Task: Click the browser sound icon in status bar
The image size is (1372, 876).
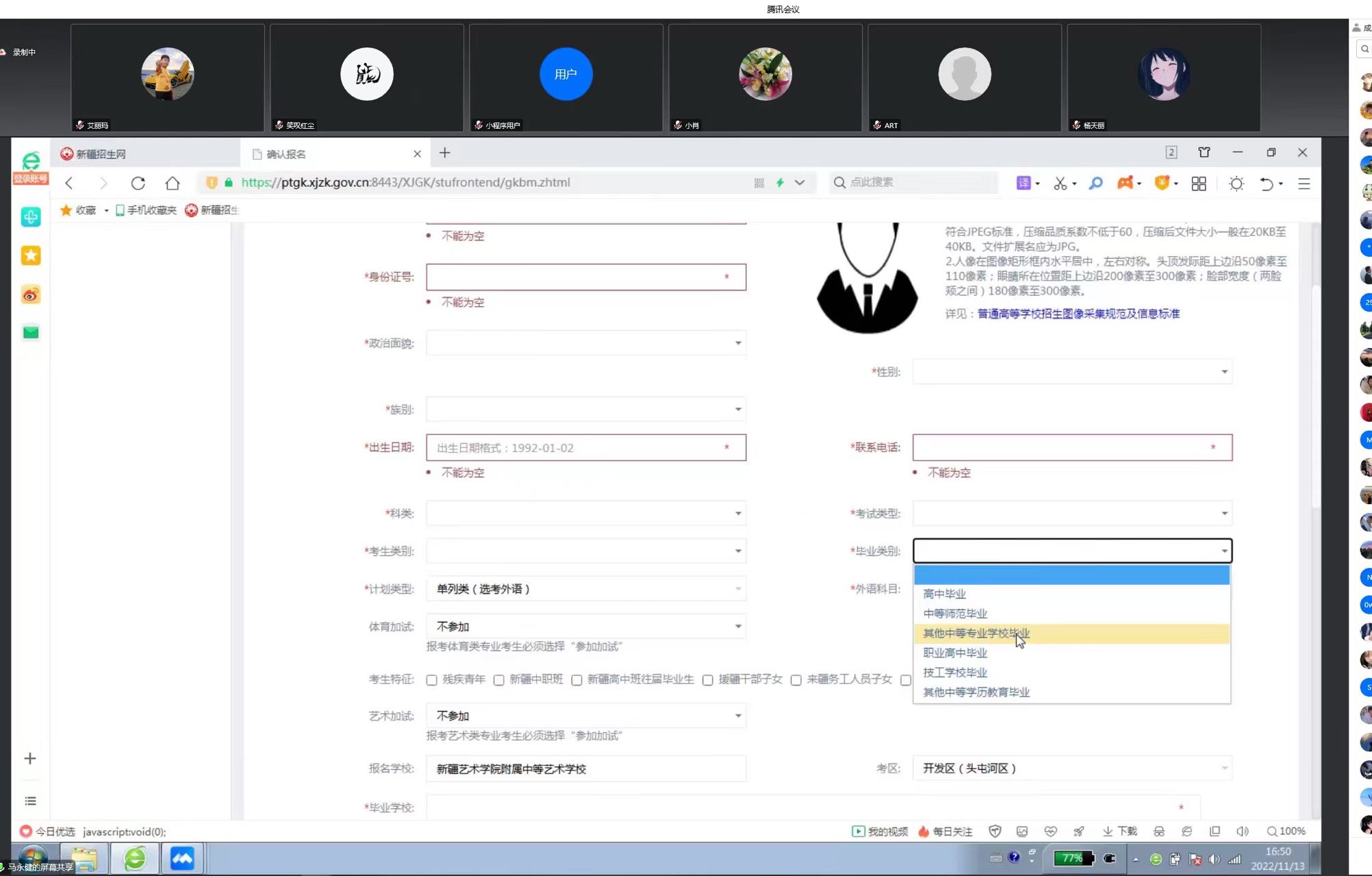Action: [1243, 831]
